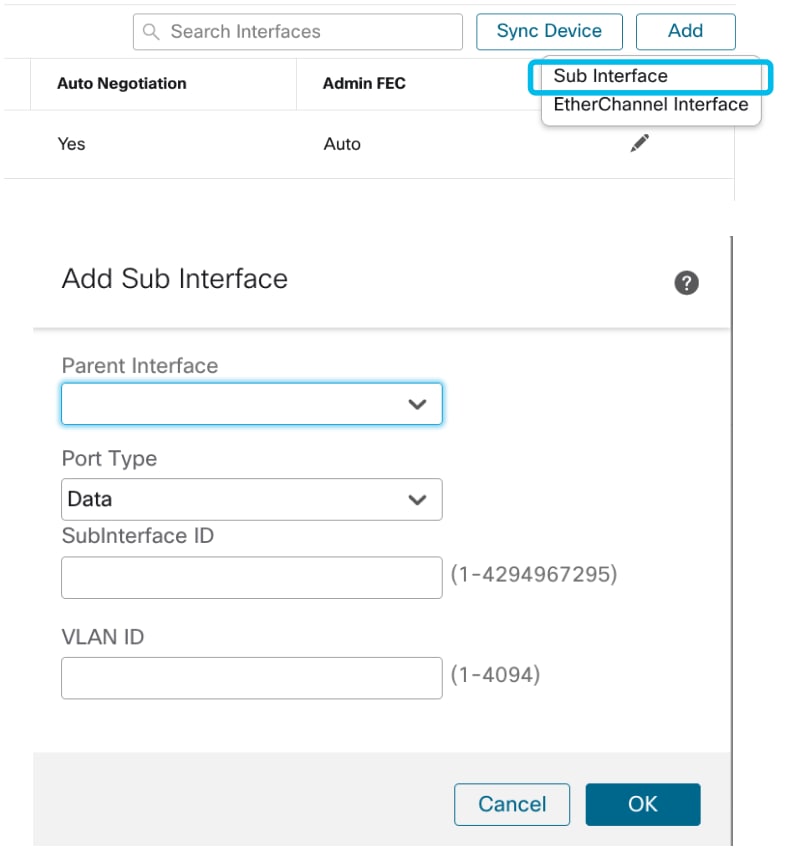
Task: Open the help question mark icon
Action: [686, 283]
